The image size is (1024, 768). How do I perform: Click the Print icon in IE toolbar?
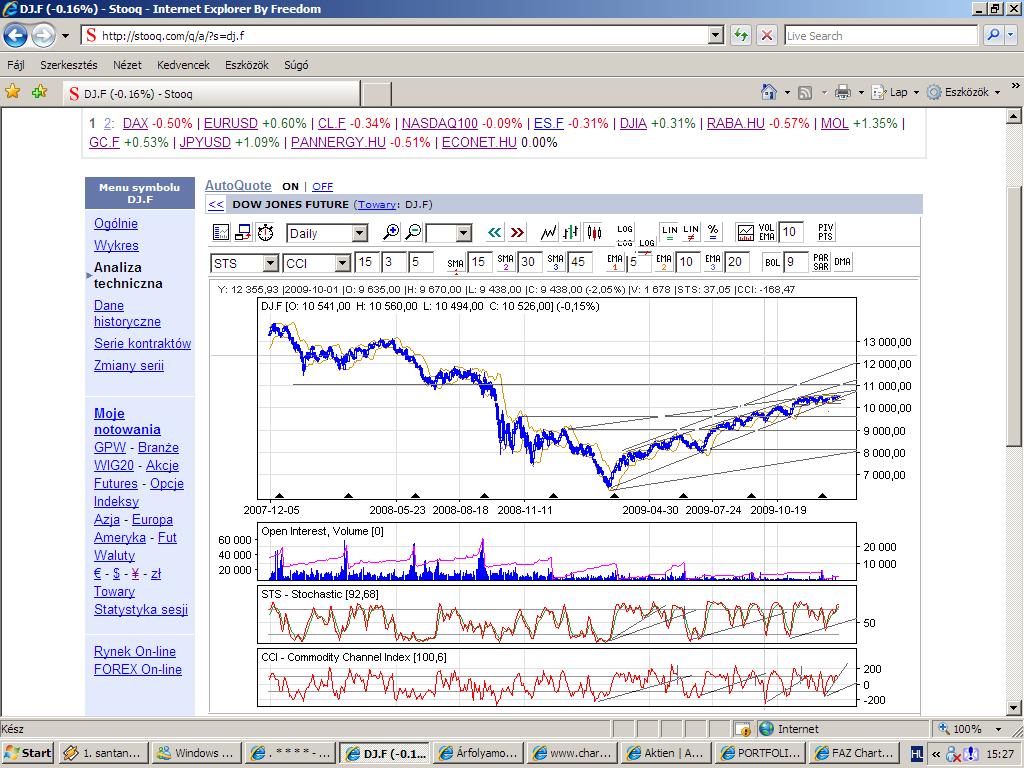click(x=843, y=92)
